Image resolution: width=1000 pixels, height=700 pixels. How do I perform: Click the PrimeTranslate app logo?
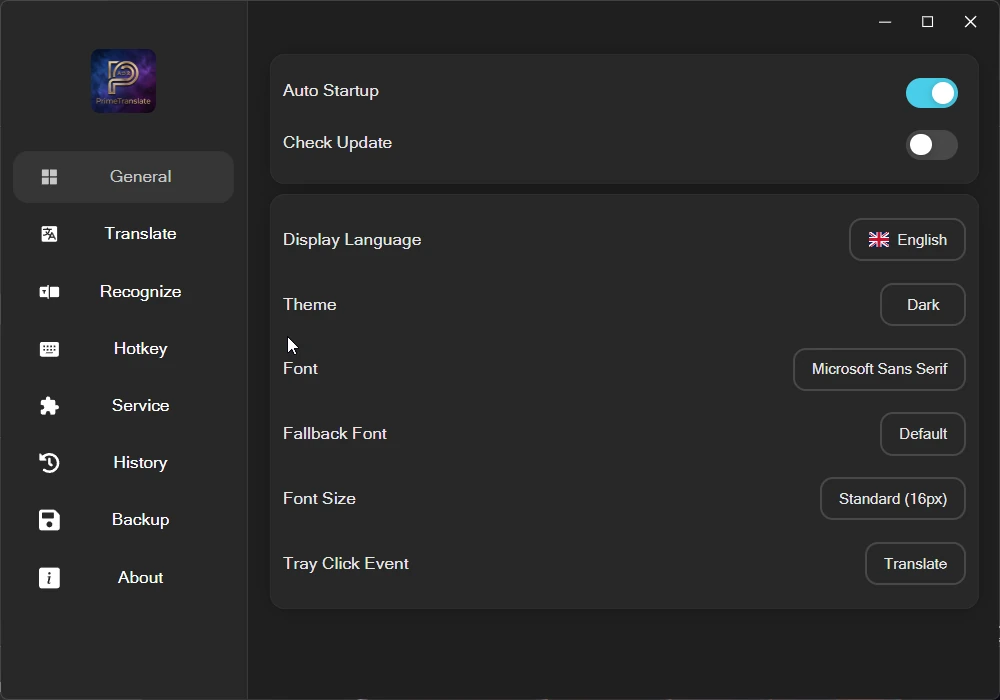124,81
